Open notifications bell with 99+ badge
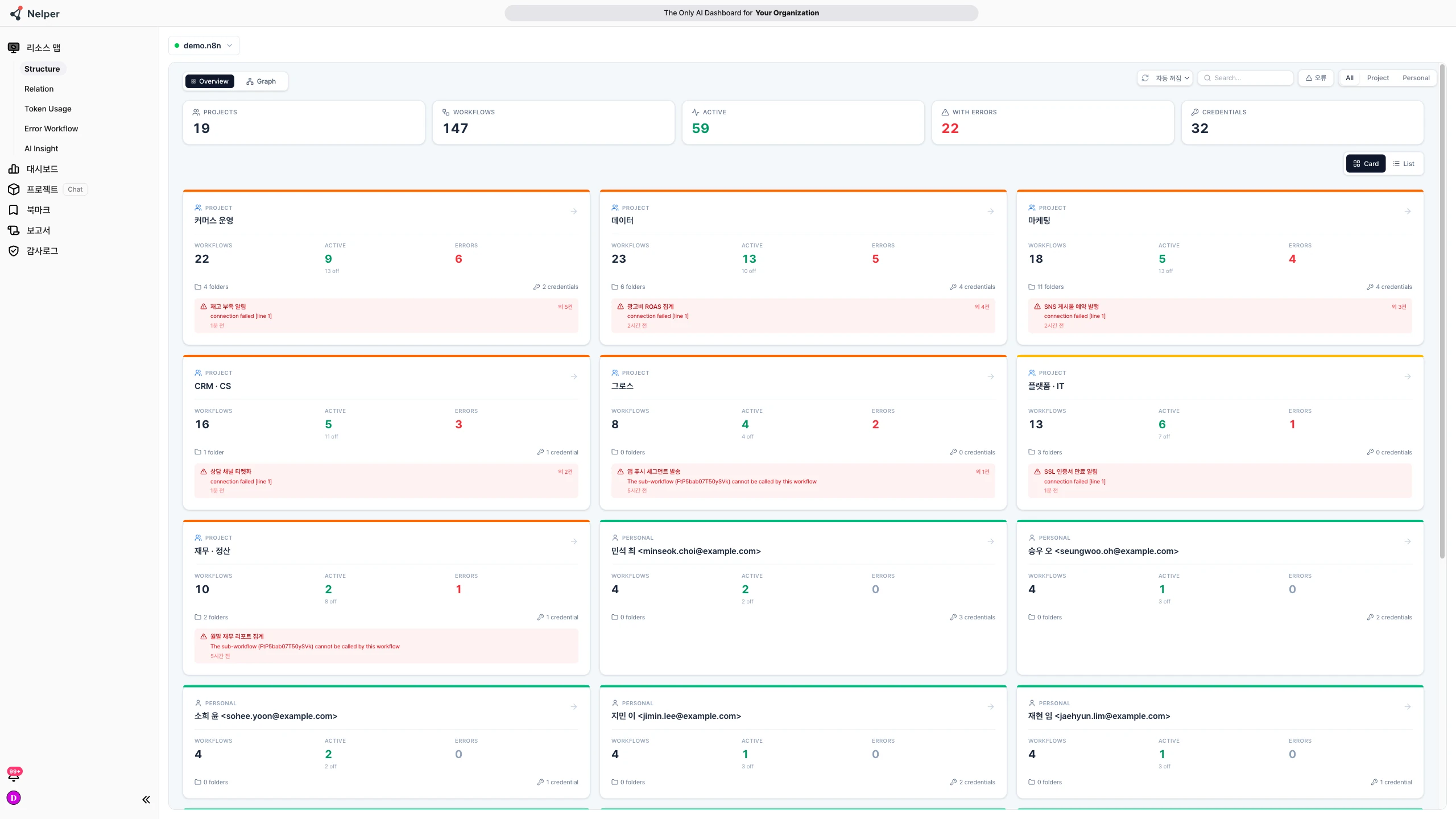Screen dimensions: 1456x819 click(x=14, y=776)
